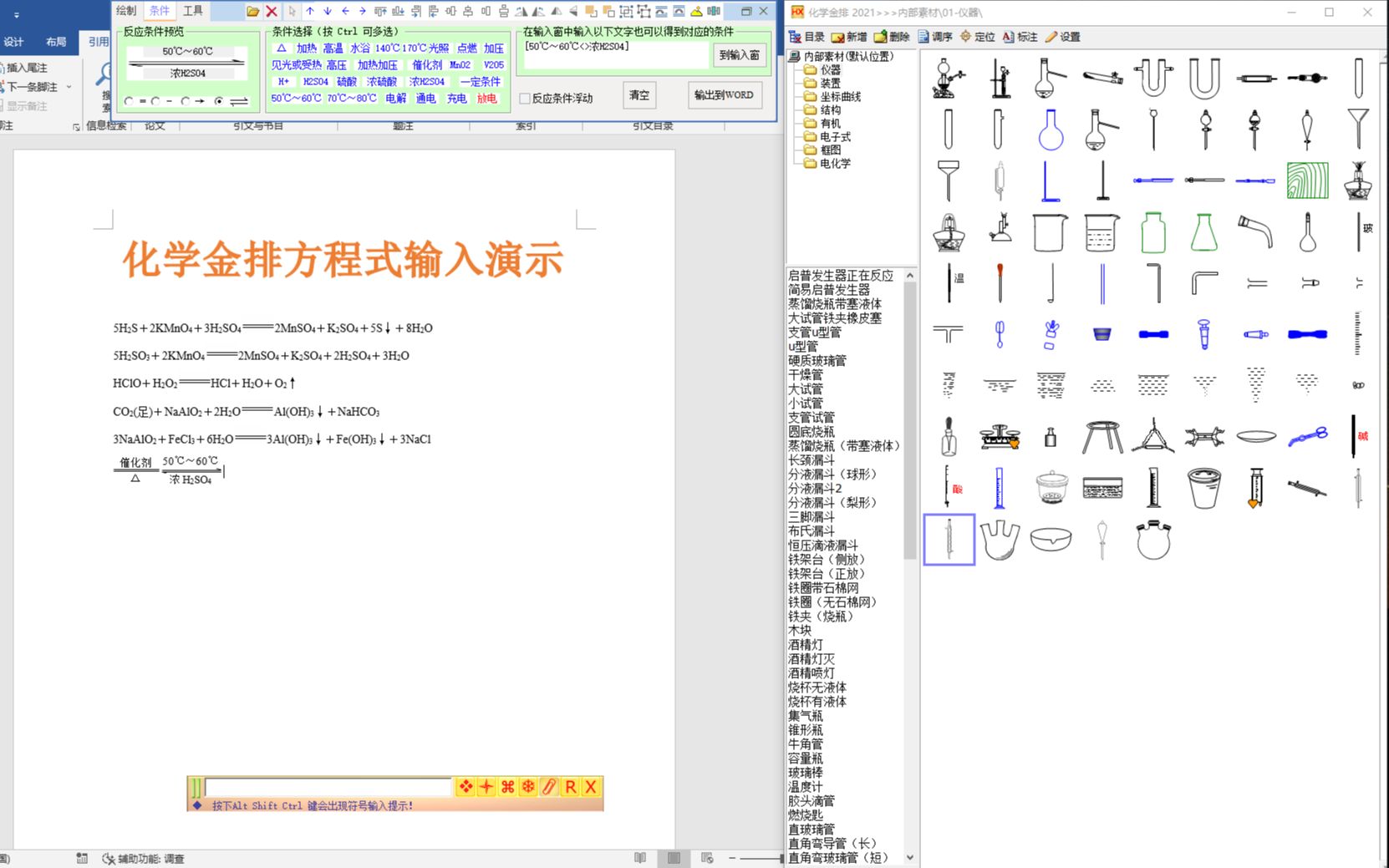Select the crucible tongs blue thumbnail
The width and height of the screenshot is (1389, 868).
point(1307,437)
